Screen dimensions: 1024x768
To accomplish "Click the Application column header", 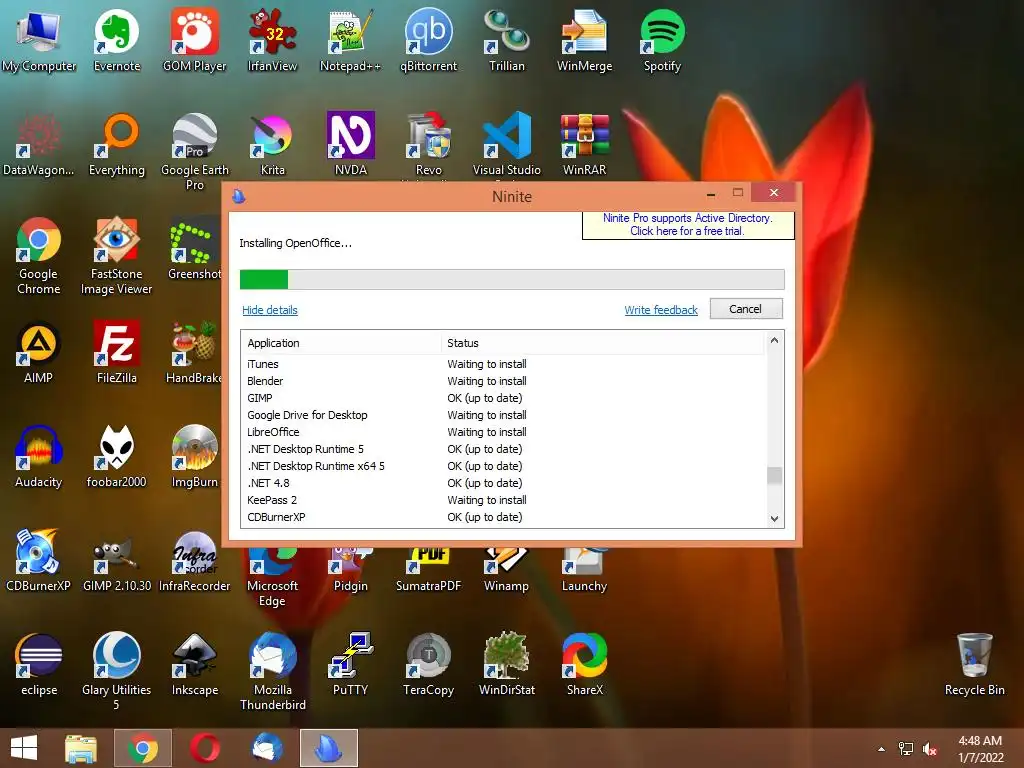I will [x=341, y=343].
